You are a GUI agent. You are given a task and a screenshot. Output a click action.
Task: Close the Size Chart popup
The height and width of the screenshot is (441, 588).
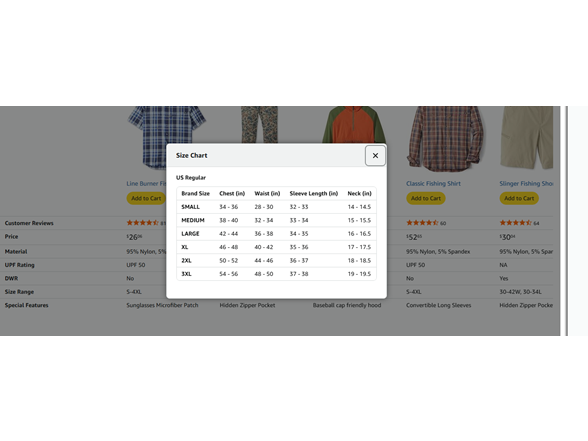[375, 156]
